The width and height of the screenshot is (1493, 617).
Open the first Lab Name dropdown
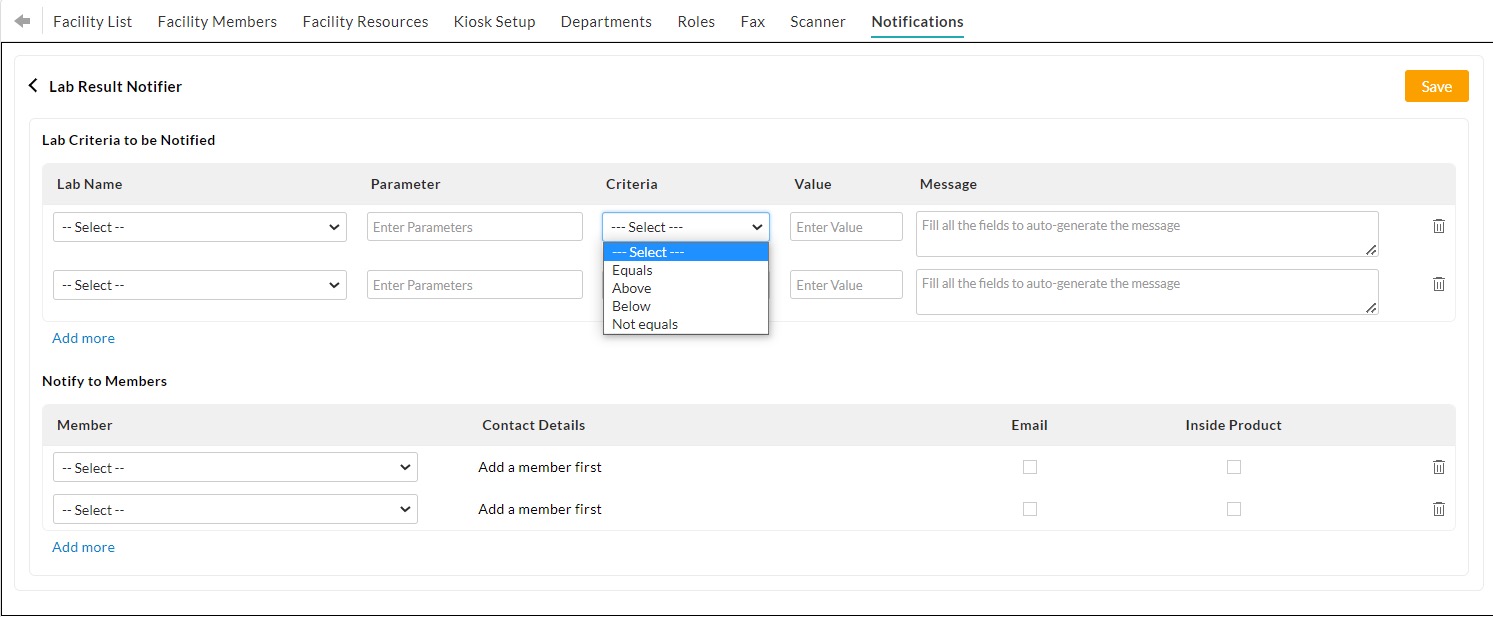pyautogui.click(x=199, y=226)
